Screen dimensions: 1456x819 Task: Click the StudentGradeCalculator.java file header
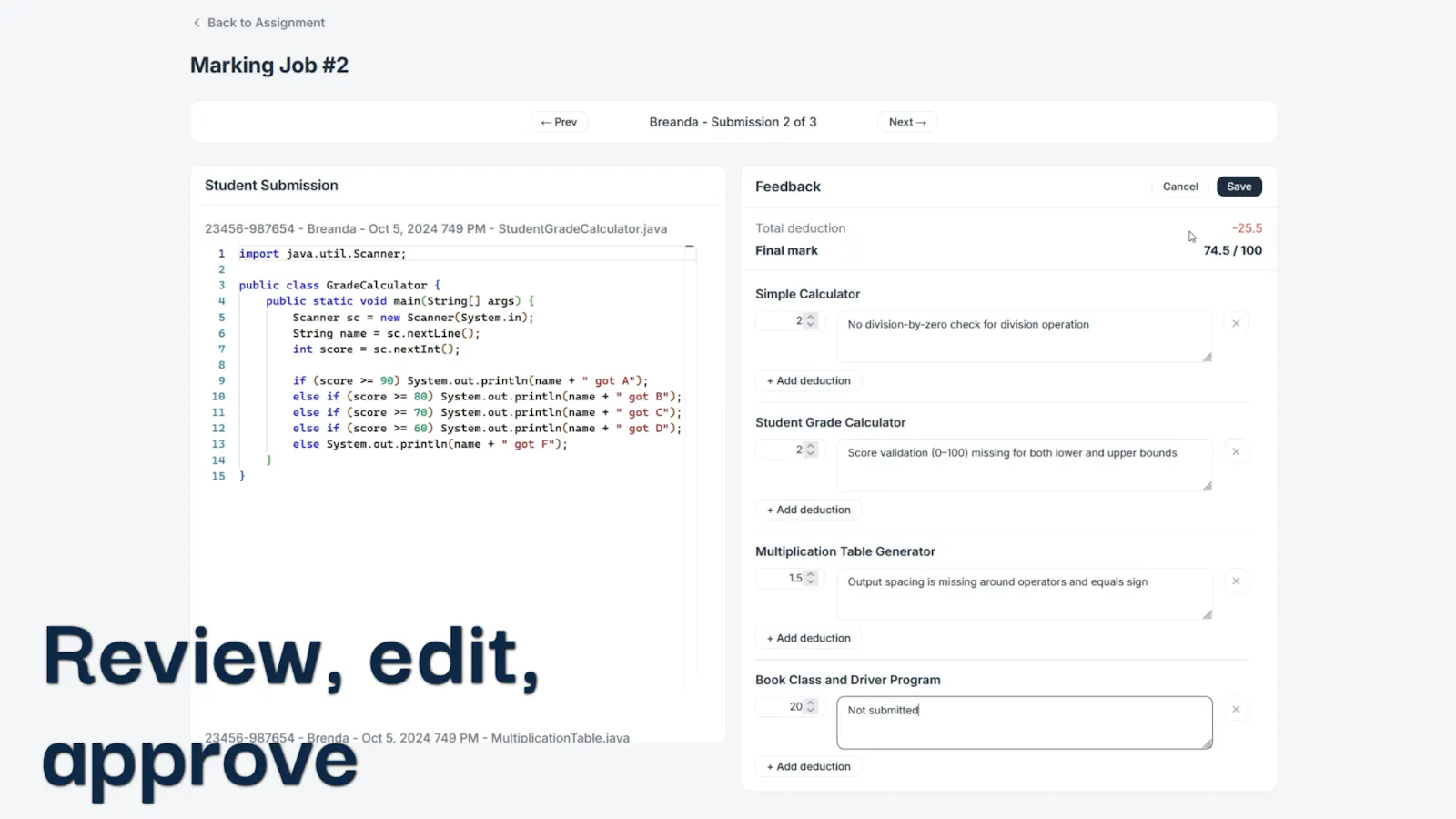[436, 228]
